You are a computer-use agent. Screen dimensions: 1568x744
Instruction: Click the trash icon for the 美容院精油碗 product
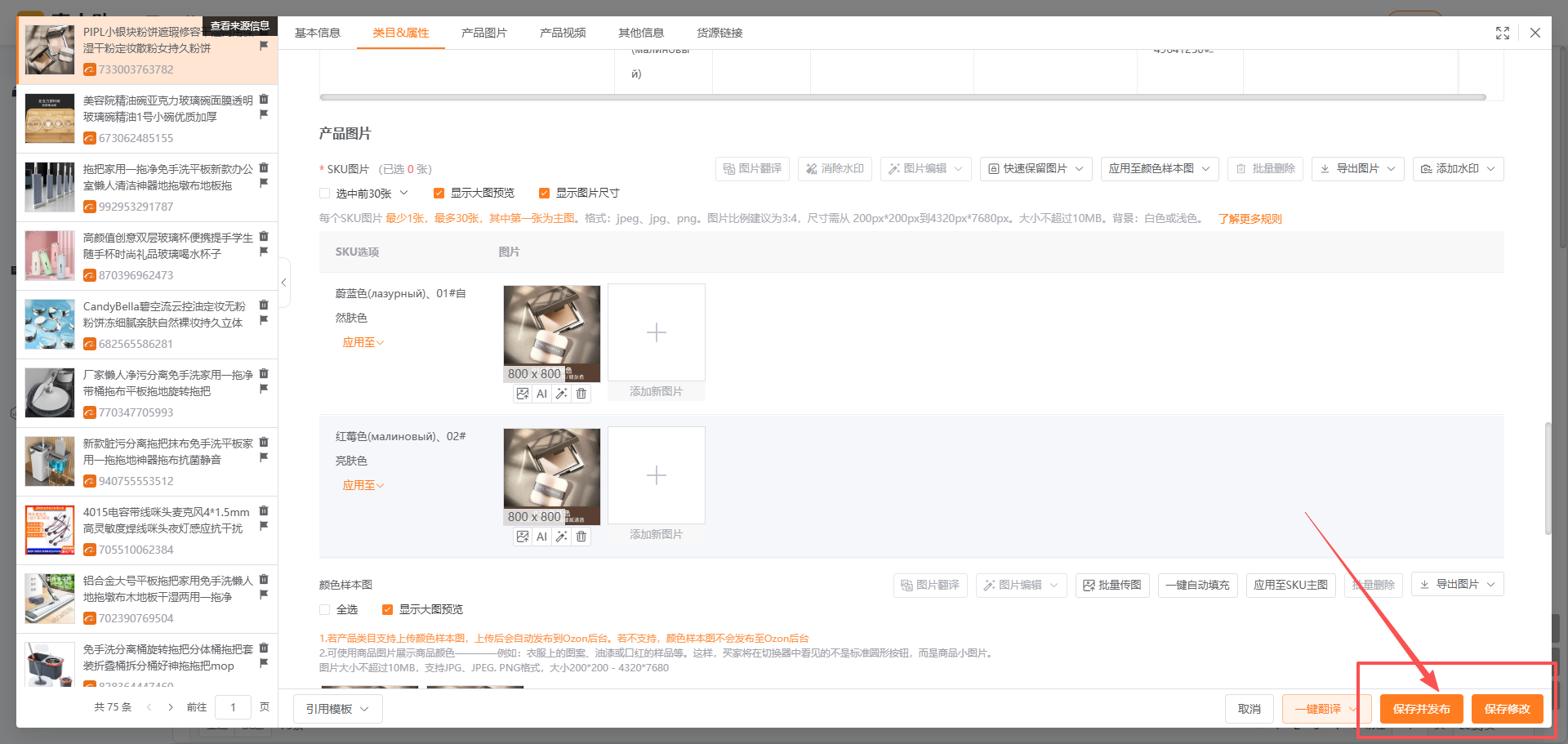(264, 99)
